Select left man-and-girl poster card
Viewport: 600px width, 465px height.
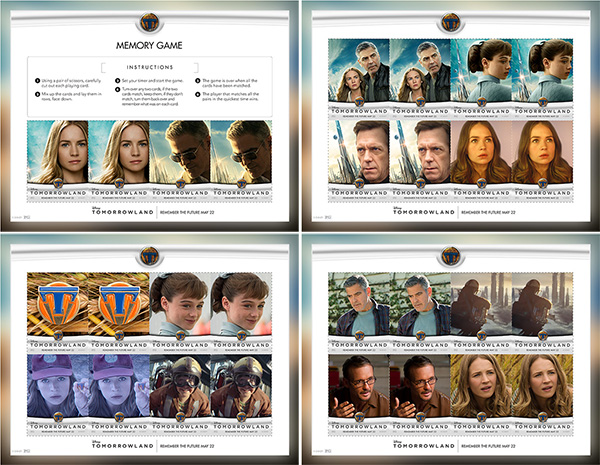tap(359, 78)
